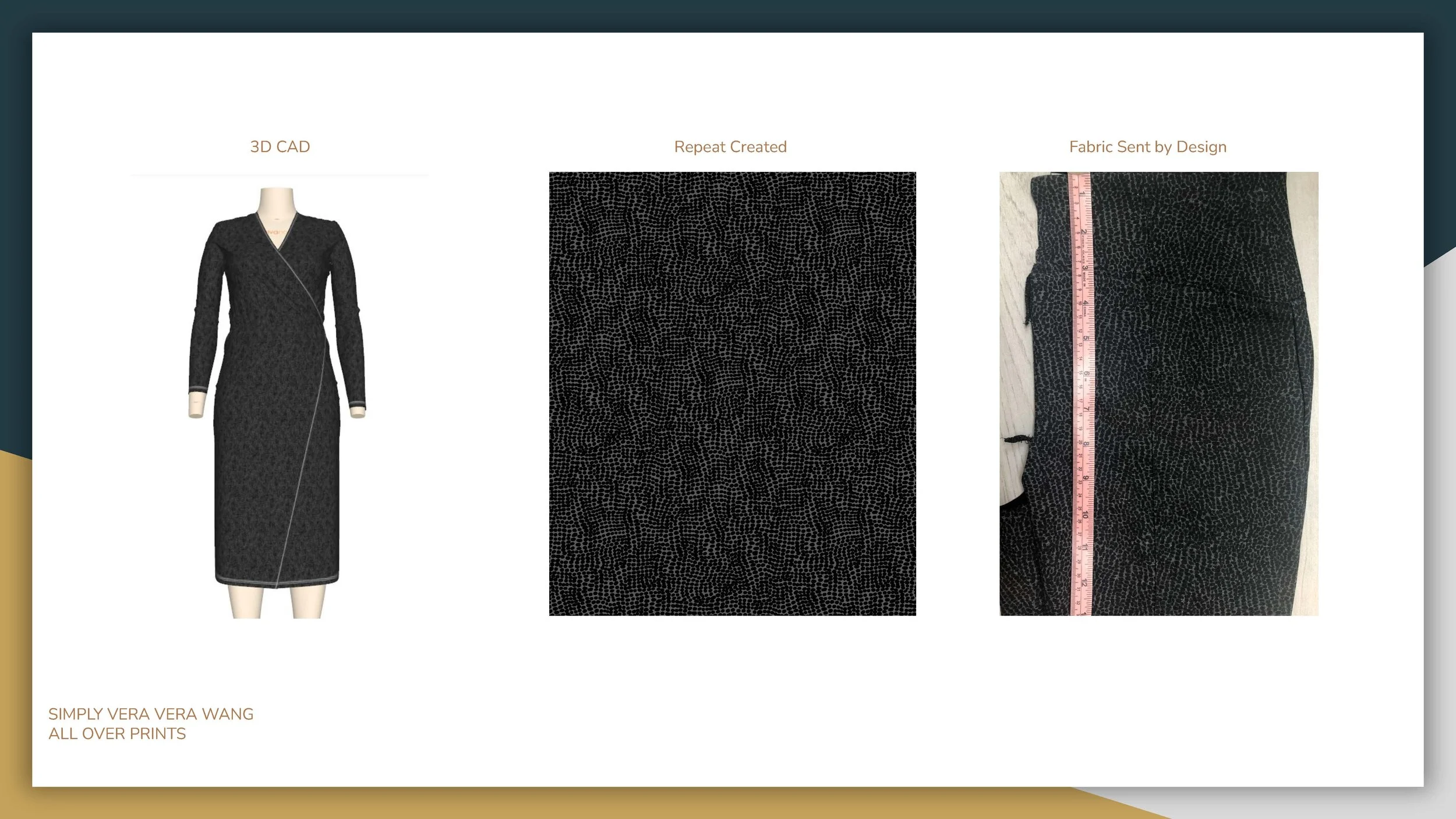Click the dark teal background at top
This screenshot has height=819, width=1456.
(728, 15)
